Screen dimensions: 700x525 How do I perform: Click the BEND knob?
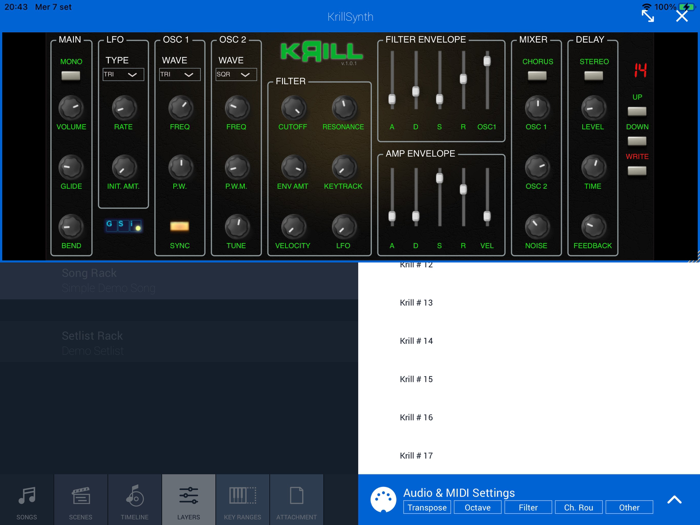point(71,227)
